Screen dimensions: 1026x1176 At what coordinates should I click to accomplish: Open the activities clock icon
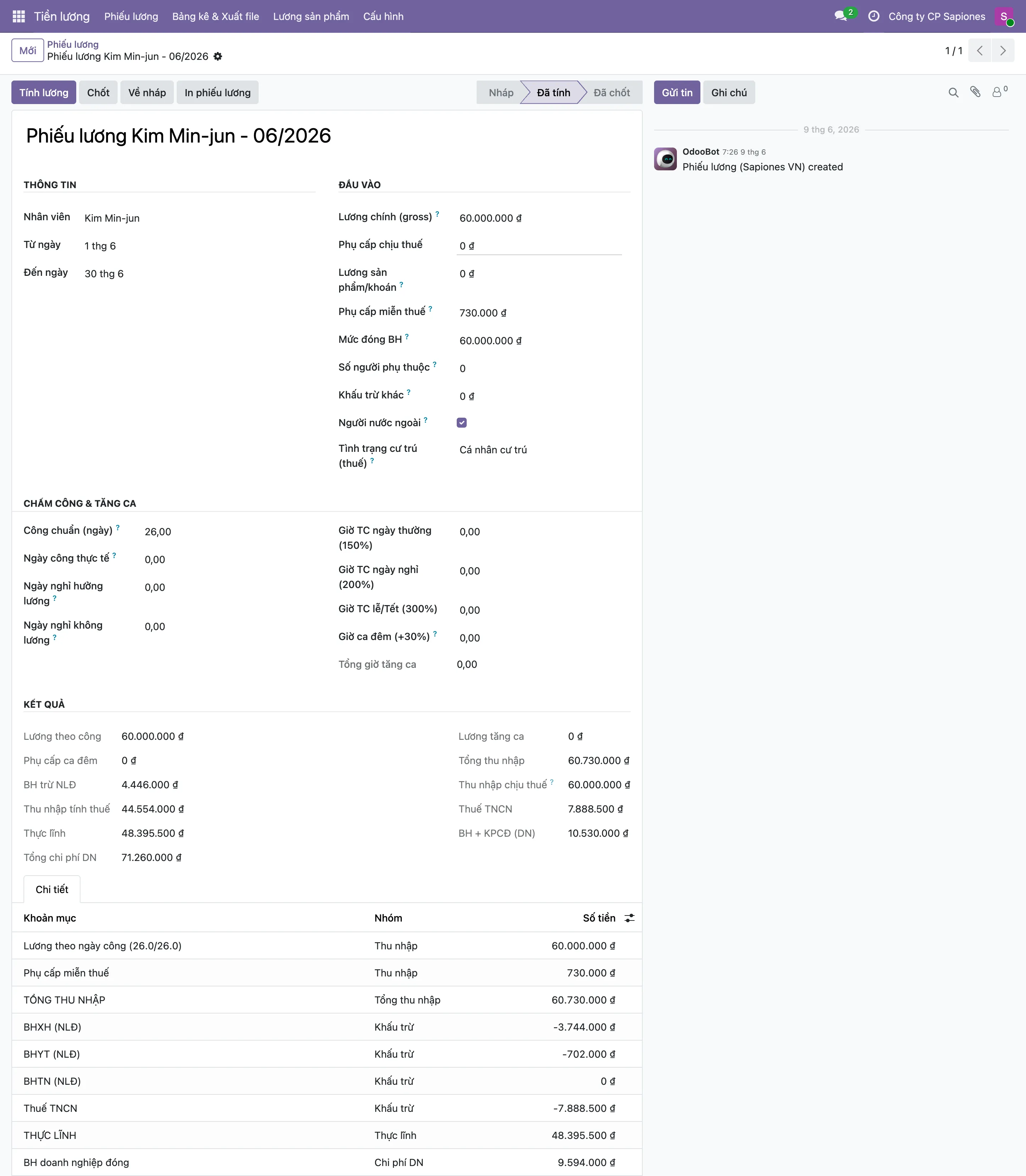pos(874,16)
